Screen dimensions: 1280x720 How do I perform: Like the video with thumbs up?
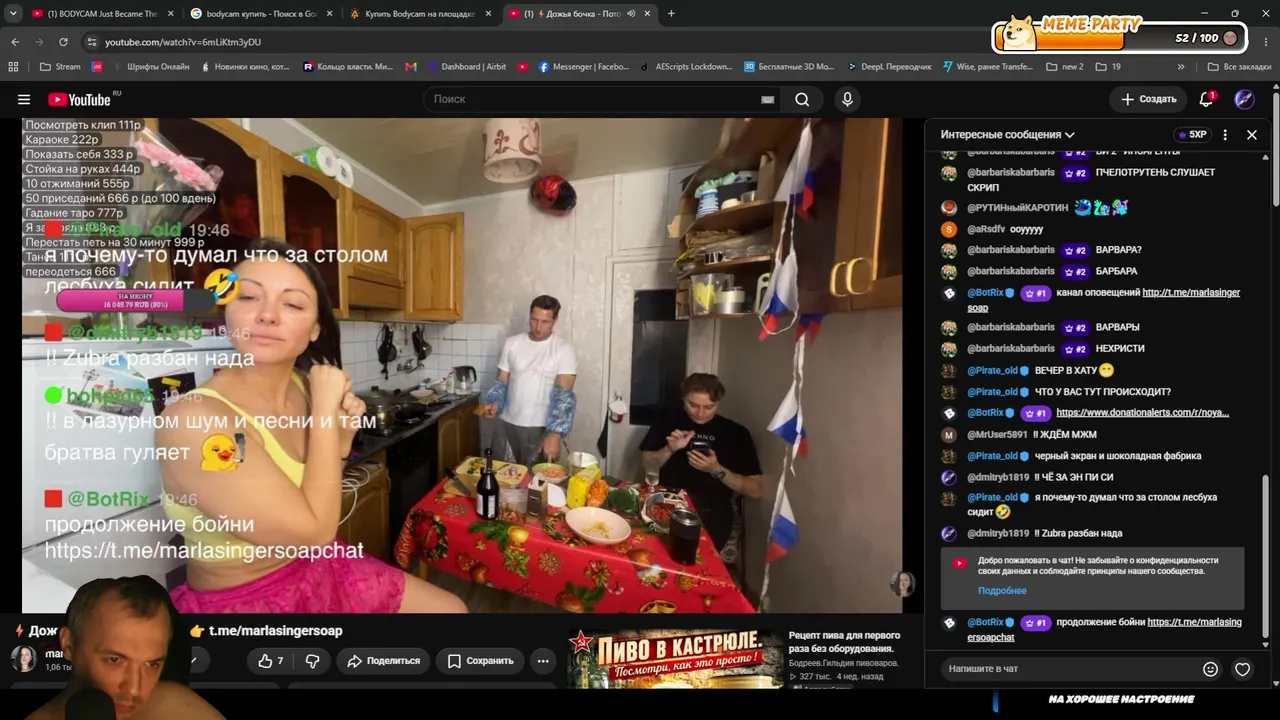(x=270, y=660)
